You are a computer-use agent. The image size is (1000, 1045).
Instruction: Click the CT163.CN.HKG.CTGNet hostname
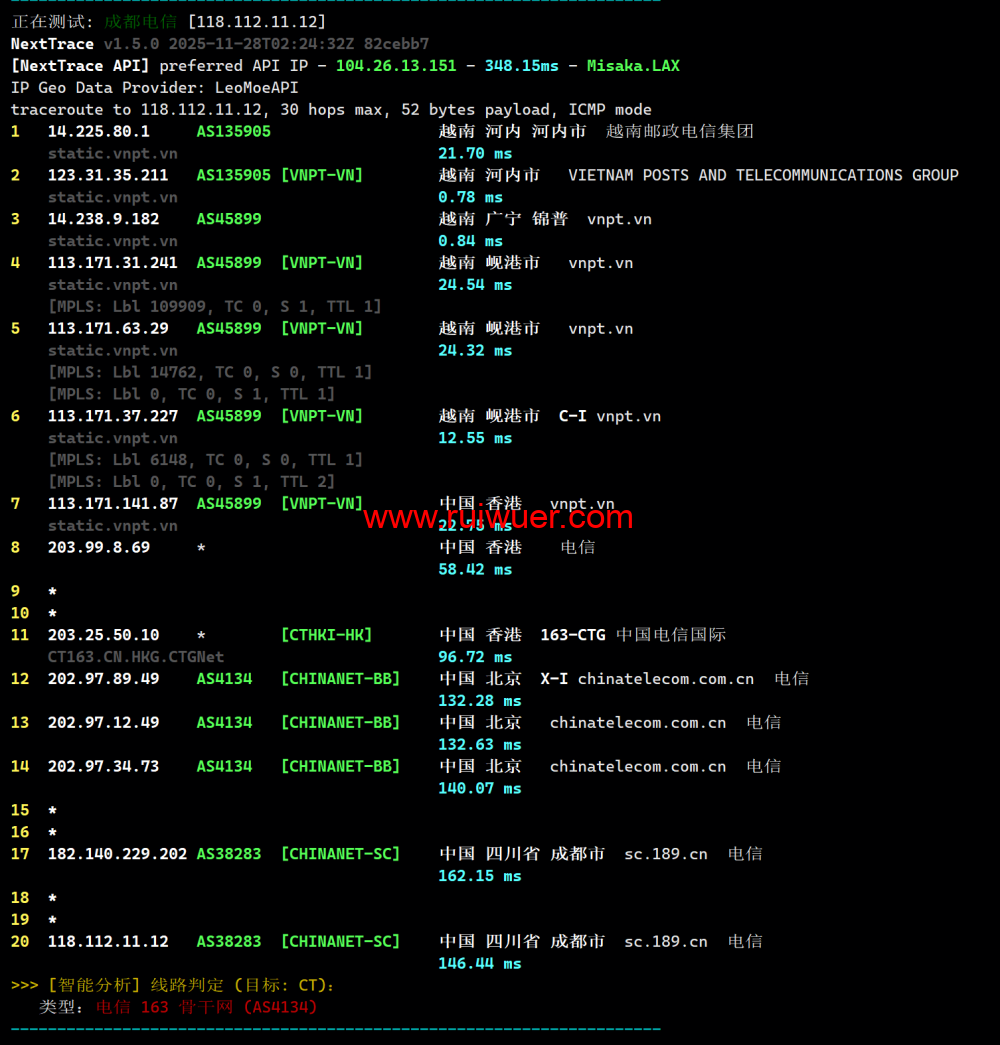[136, 657]
